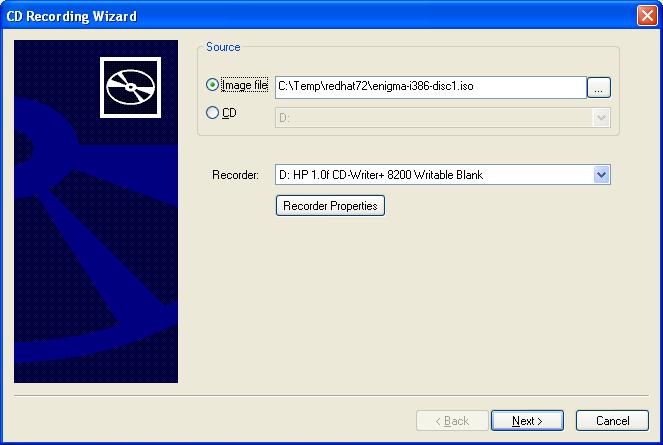The image size is (663, 445).
Task: Proceed with the Next button
Action: click(x=527, y=421)
